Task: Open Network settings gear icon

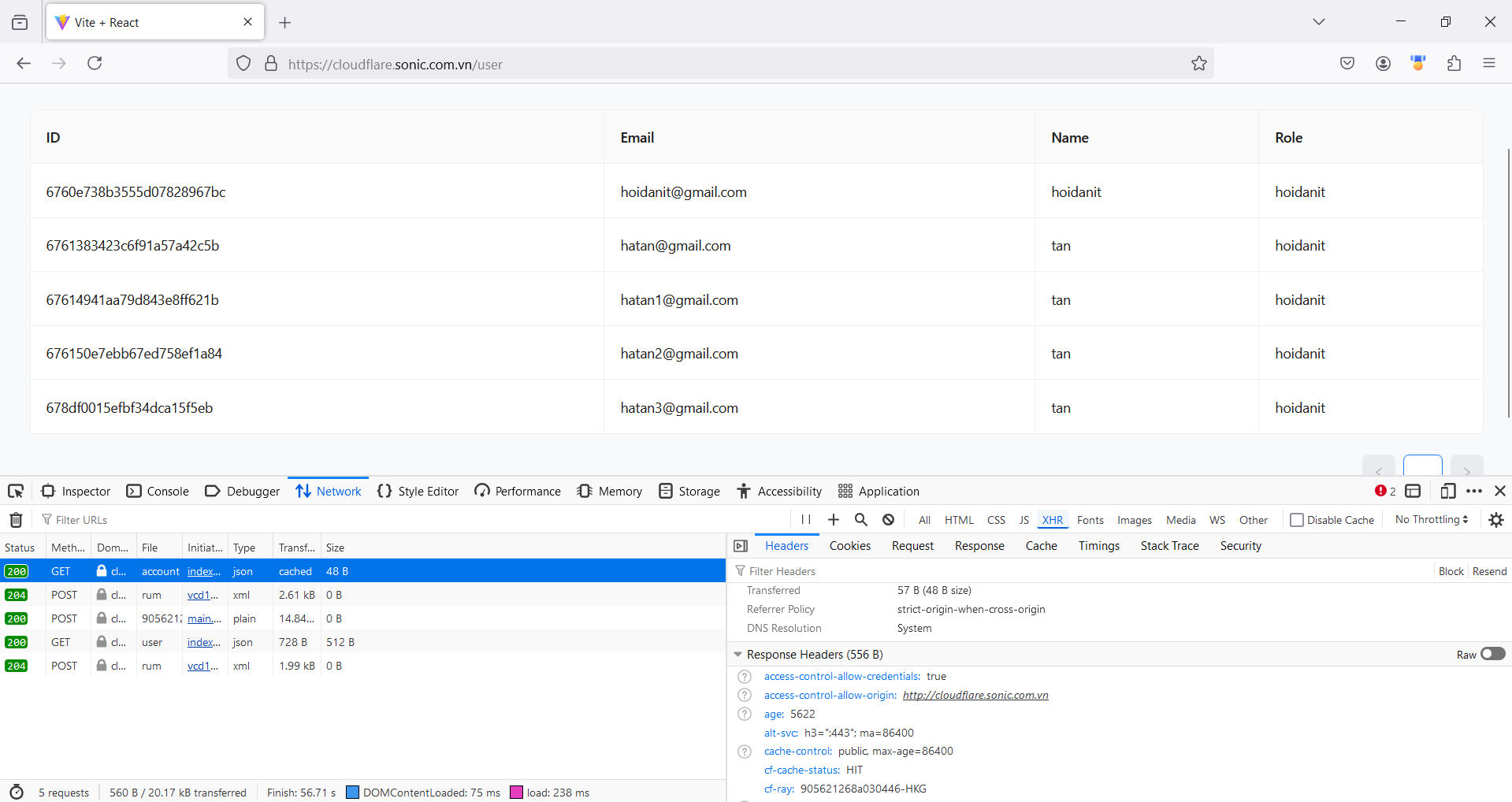Action: pyautogui.click(x=1495, y=520)
